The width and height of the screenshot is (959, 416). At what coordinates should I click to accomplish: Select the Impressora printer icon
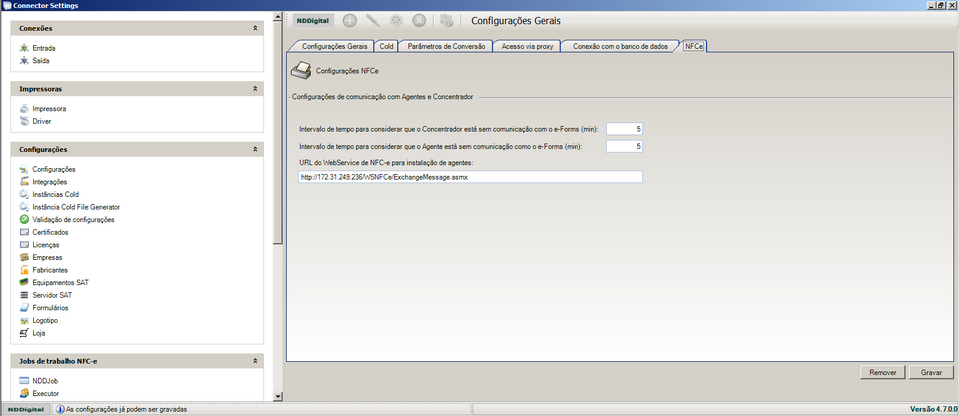pyautogui.click(x=24, y=108)
